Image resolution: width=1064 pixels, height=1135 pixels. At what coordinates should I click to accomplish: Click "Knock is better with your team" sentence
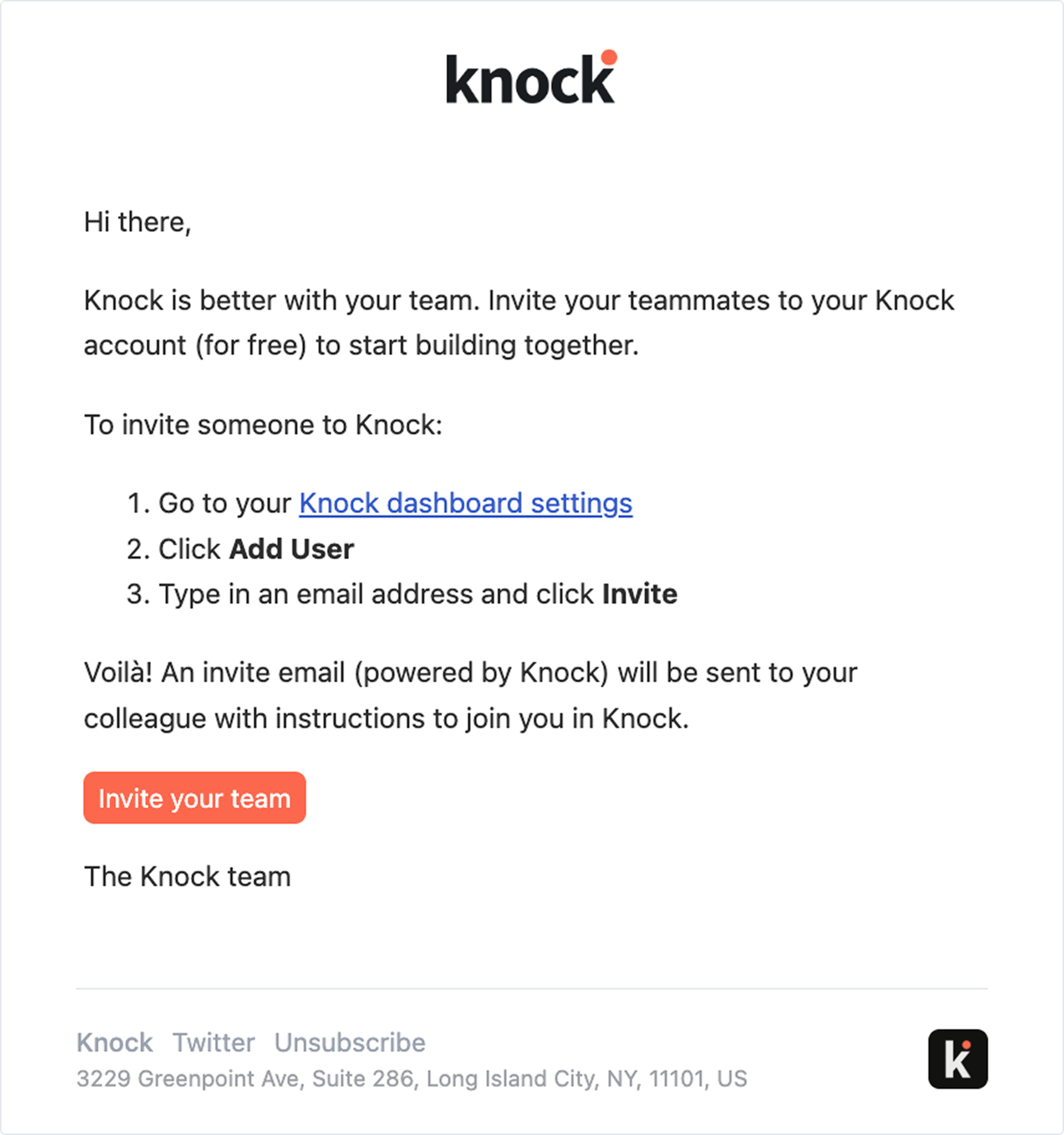[281, 301]
